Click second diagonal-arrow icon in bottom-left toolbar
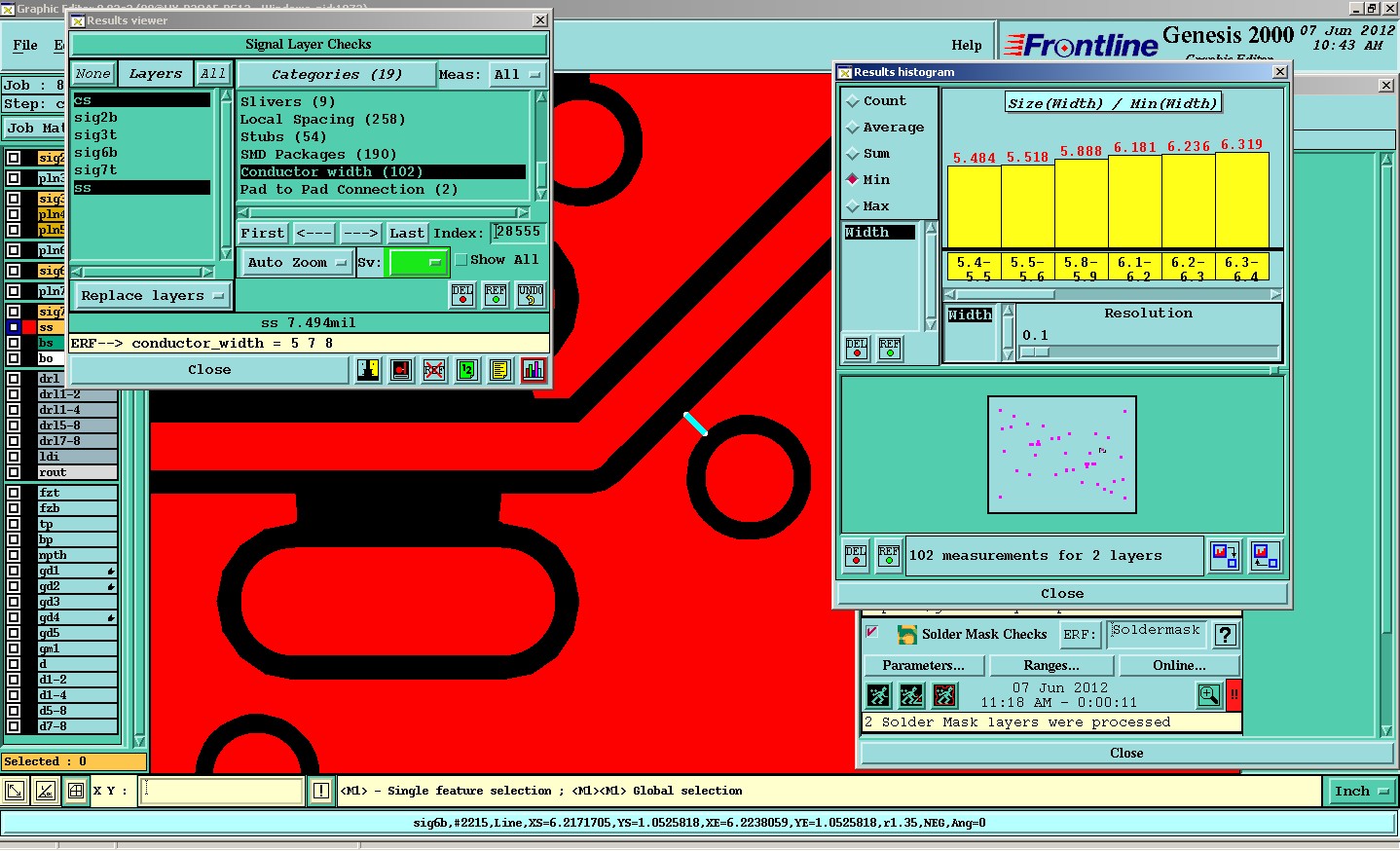Image resolution: width=1400 pixels, height=851 pixels. coord(46,792)
